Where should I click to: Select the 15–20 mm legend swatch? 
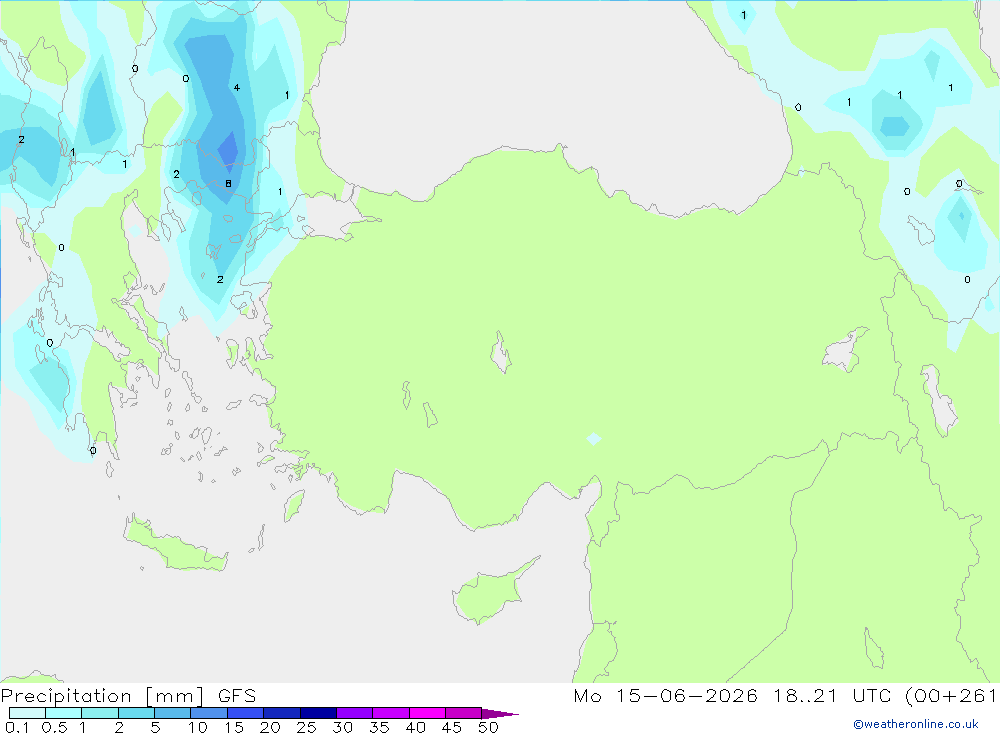click(246, 713)
